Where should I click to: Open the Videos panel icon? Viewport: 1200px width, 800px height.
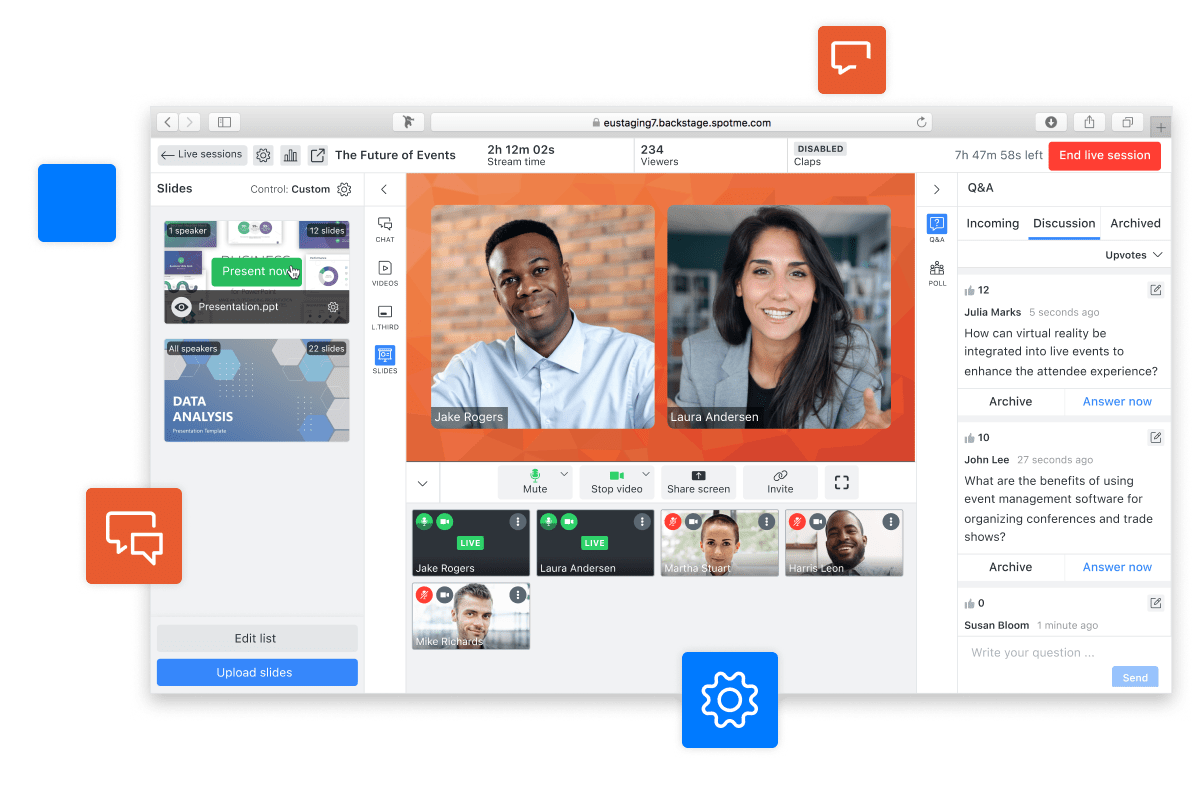(x=385, y=272)
